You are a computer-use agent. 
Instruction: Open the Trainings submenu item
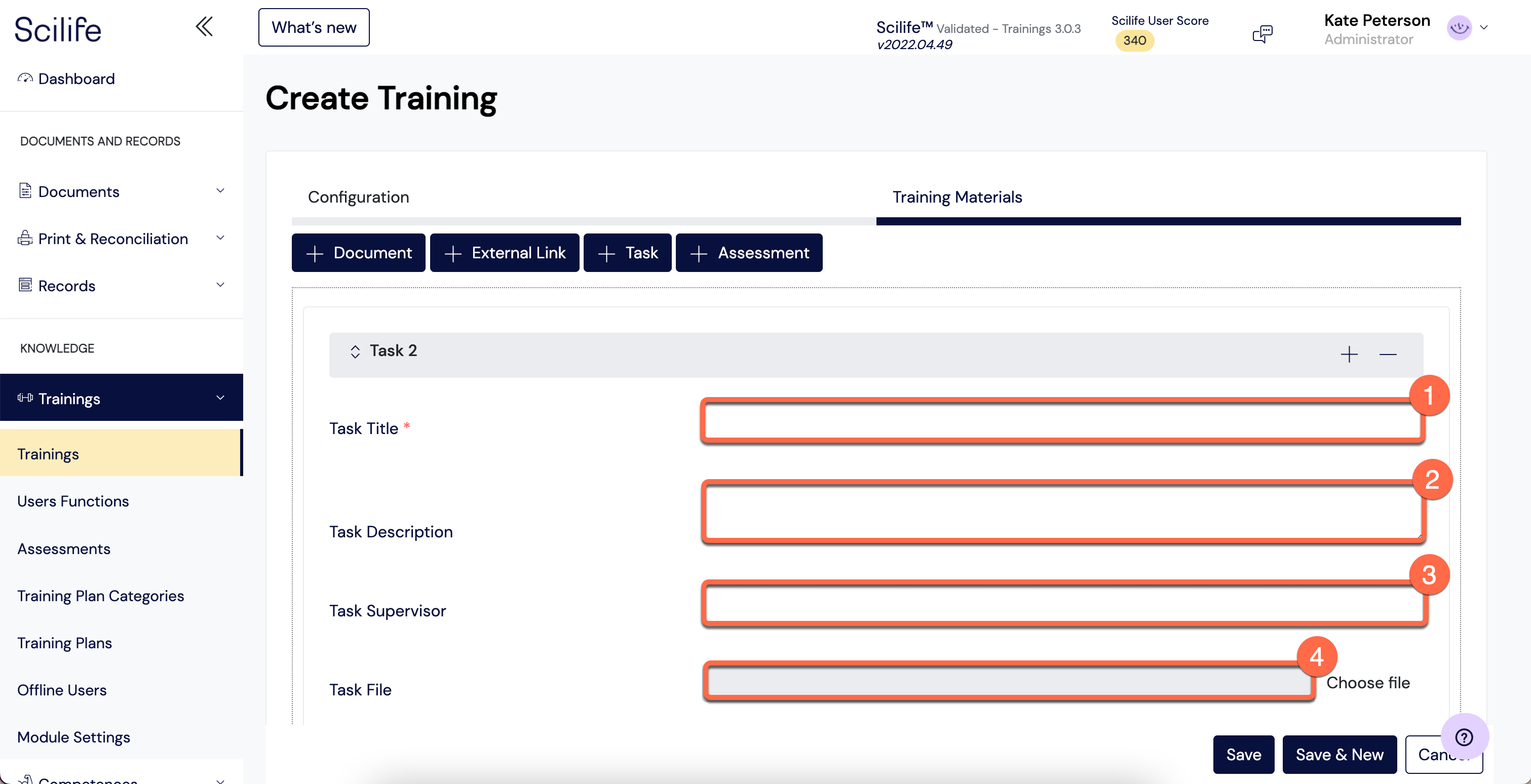pos(121,454)
